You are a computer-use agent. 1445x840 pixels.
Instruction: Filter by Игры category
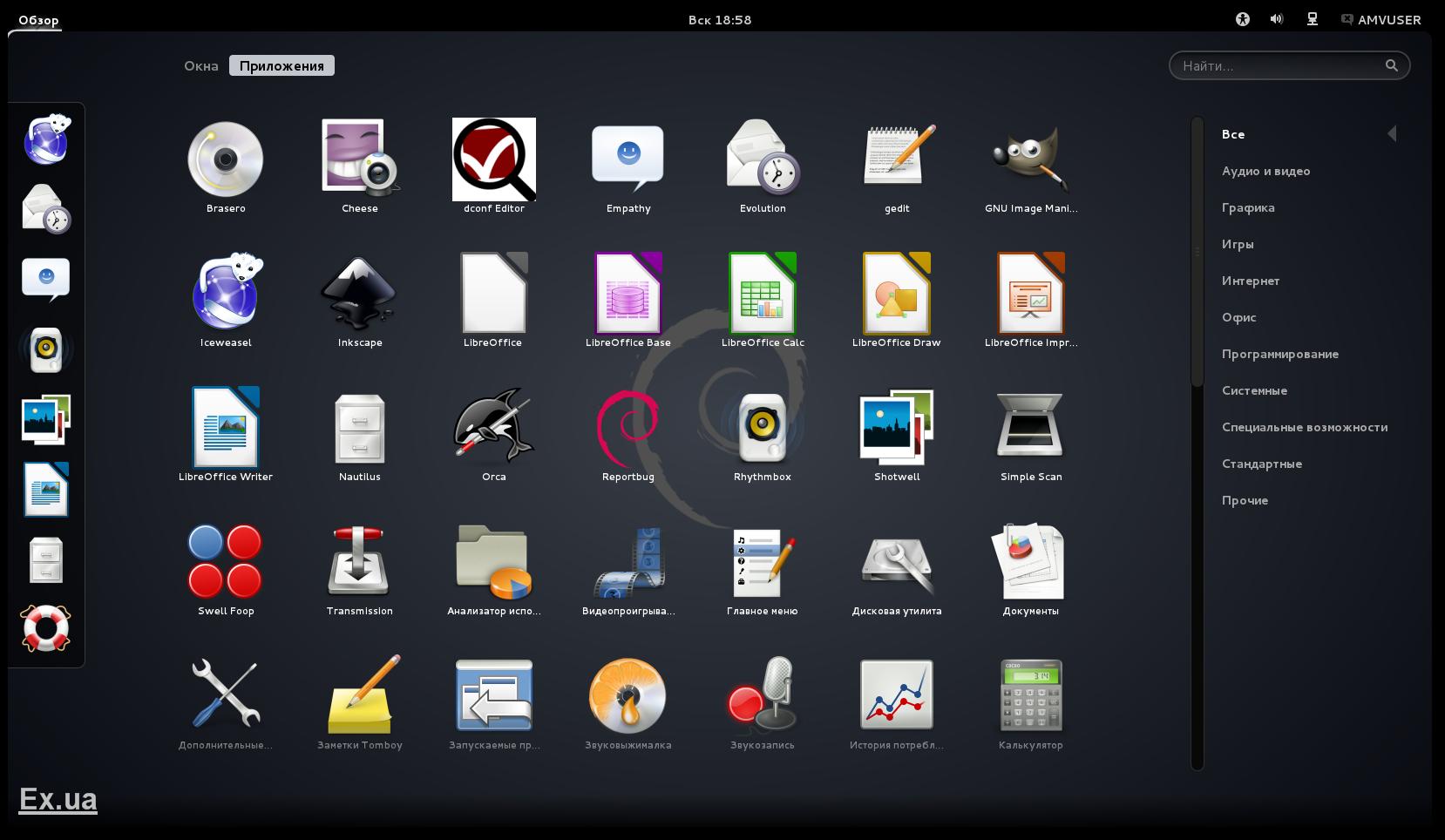click(x=1238, y=244)
